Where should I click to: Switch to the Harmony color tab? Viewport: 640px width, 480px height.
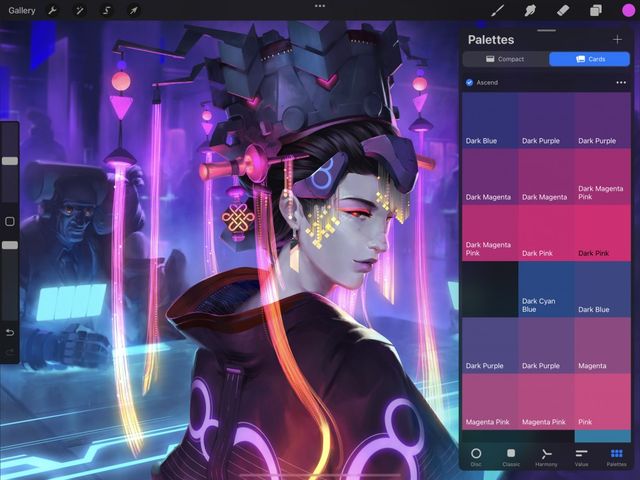point(546,457)
